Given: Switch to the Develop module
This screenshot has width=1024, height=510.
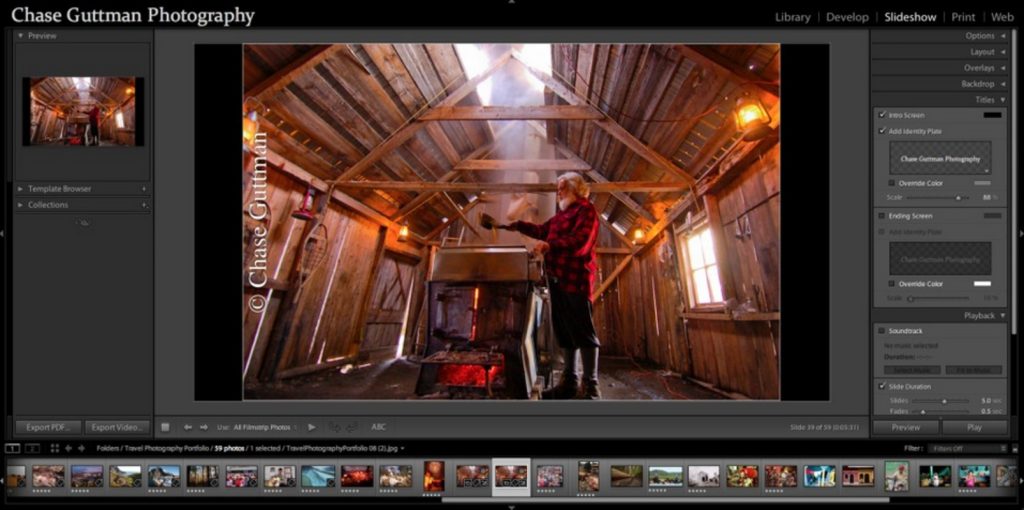Looking at the screenshot, I should [x=847, y=18].
